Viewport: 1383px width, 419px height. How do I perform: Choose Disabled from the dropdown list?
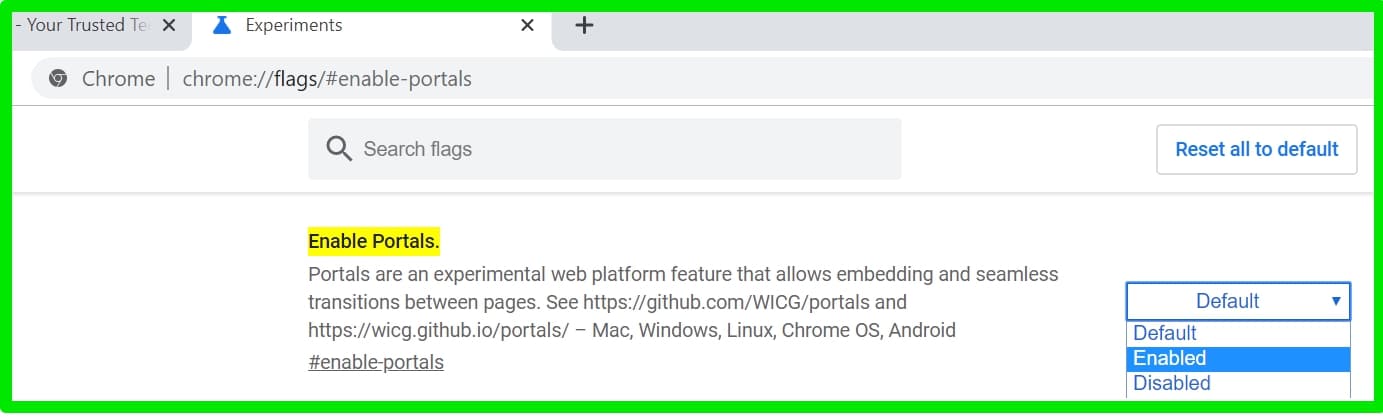pos(1238,383)
